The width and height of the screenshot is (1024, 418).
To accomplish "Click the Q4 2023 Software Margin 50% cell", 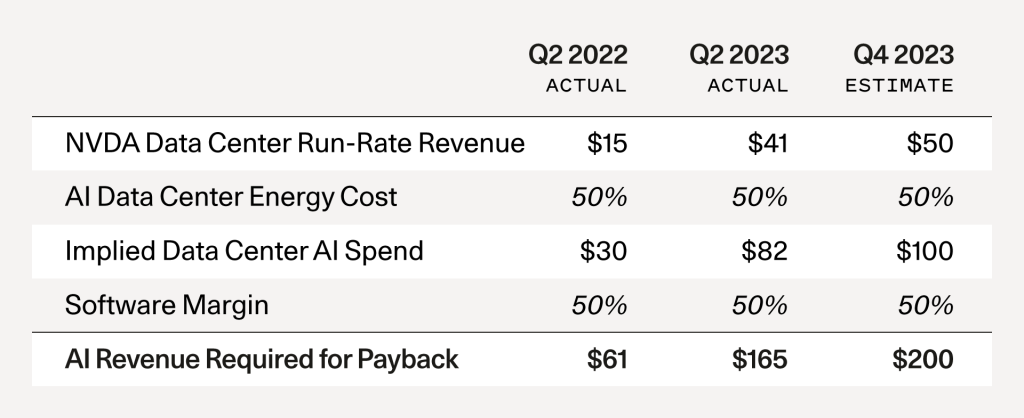I will point(926,306).
